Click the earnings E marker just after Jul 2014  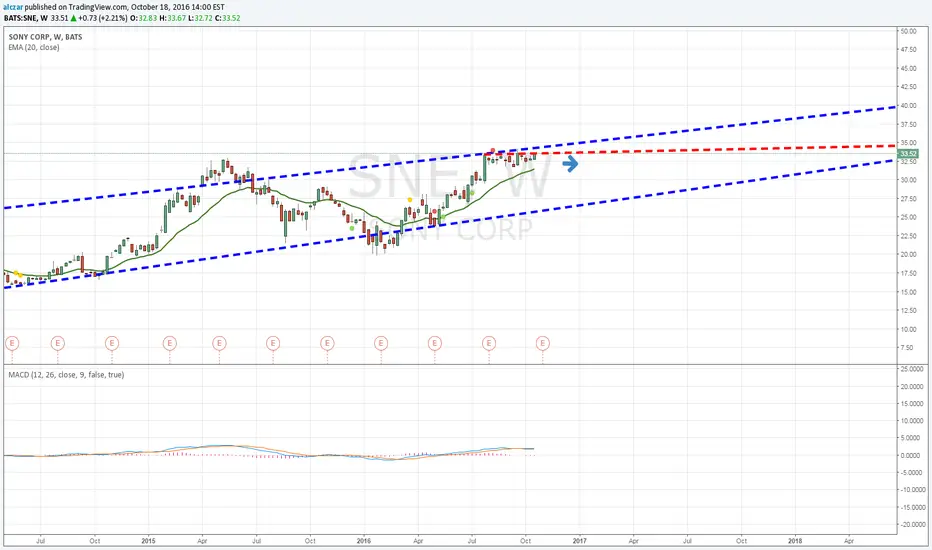coord(57,343)
